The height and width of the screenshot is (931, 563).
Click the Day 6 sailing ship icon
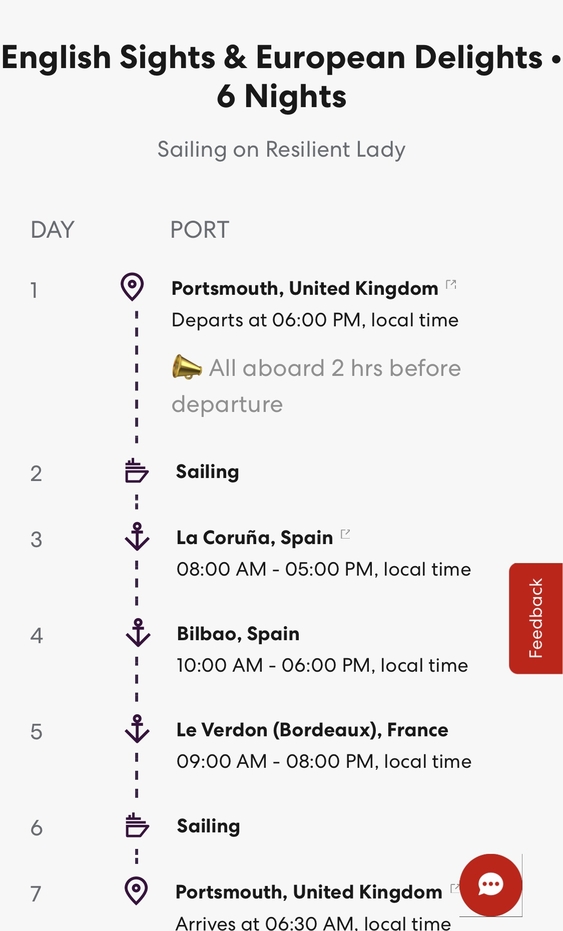click(137, 825)
